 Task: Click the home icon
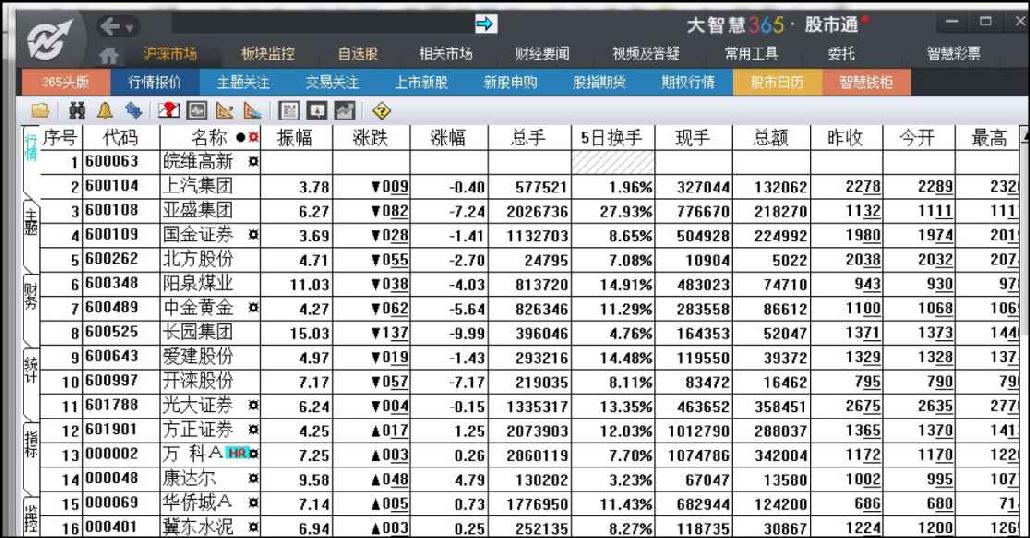(109, 56)
